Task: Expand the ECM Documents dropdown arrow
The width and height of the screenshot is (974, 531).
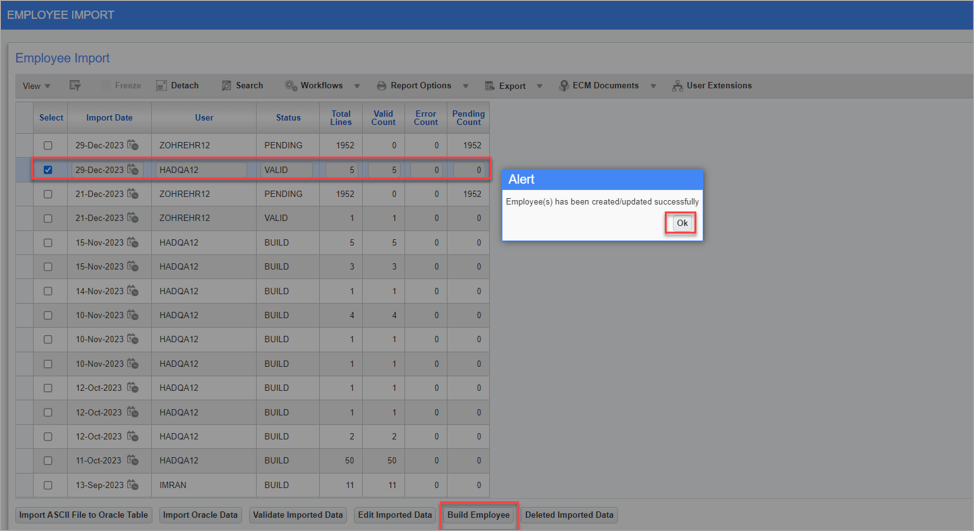Action: [653, 86]
